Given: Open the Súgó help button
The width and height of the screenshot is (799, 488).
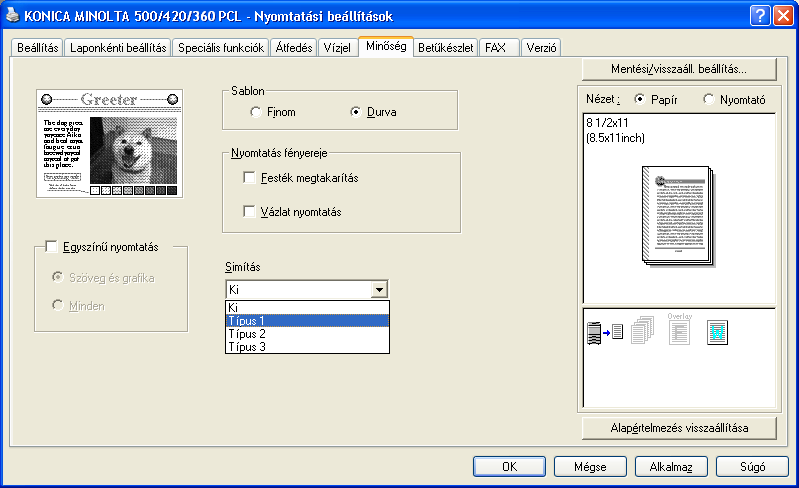Looking at the screenshot, I should [x=752, y=467].
